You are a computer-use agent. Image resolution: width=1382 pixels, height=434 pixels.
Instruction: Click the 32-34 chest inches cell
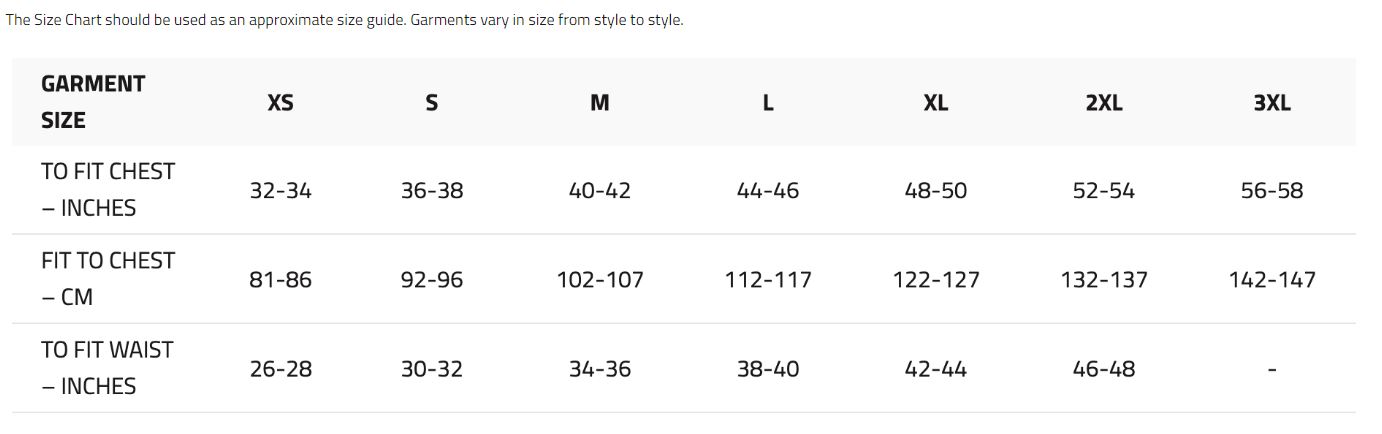[x=280, y=190]
